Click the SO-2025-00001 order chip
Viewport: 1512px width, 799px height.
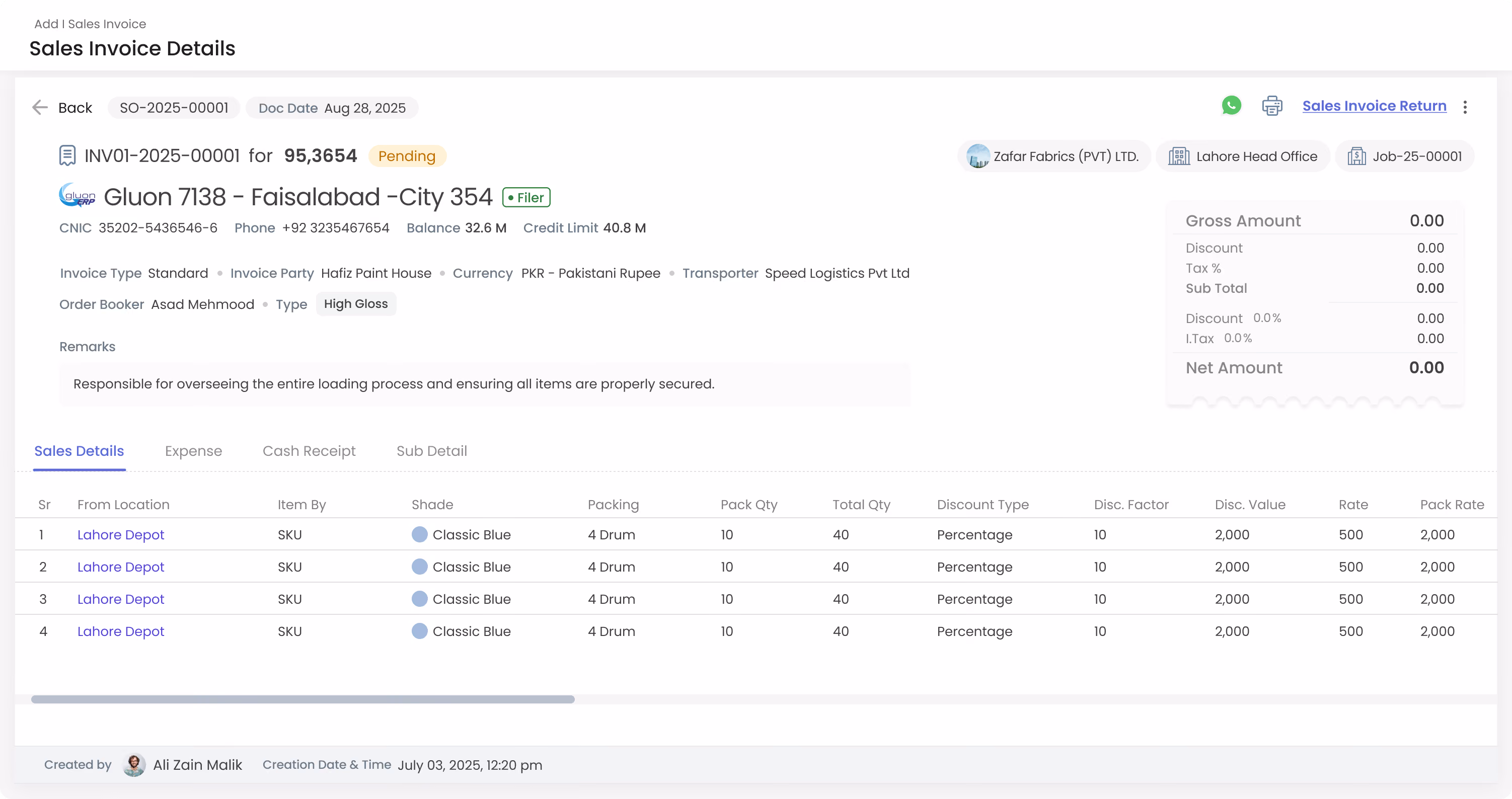(x=174, y=107)
